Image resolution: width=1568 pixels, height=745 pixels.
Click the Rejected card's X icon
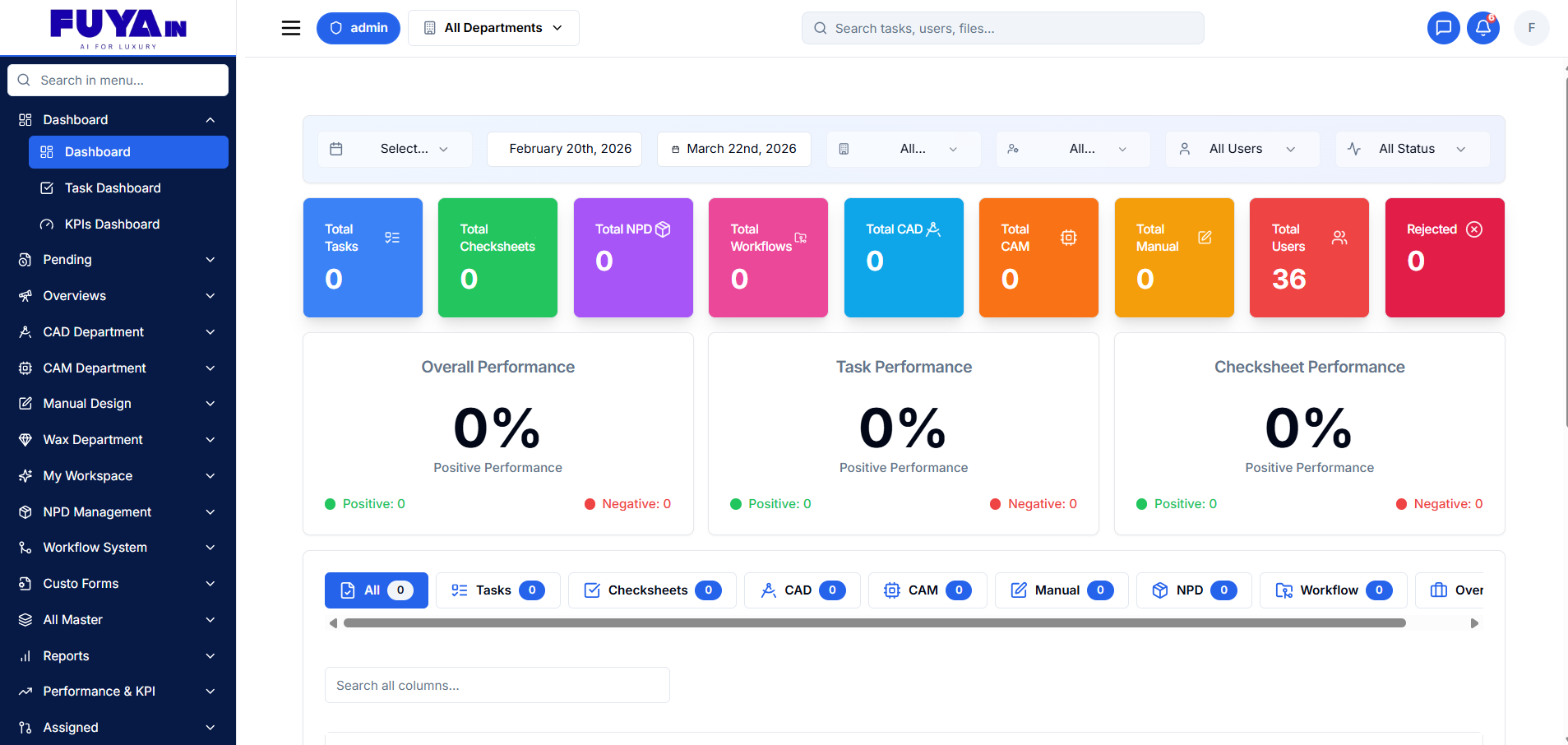click(1474, 229)
